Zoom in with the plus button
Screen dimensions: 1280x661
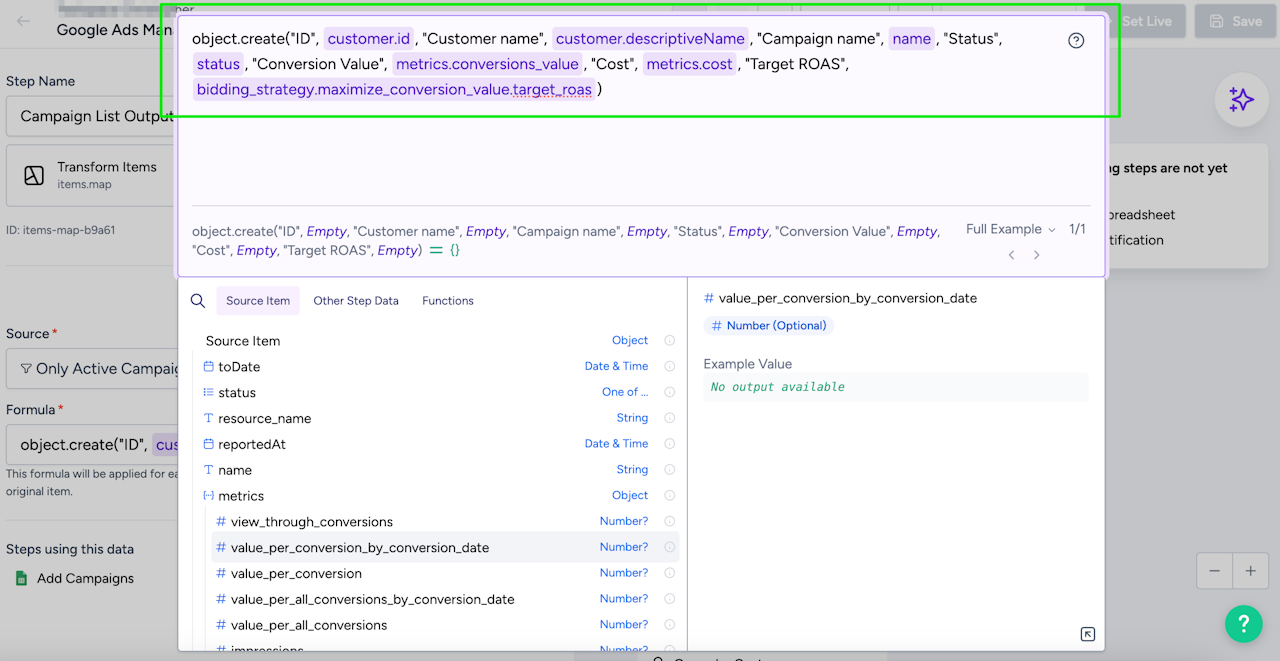1250,571
